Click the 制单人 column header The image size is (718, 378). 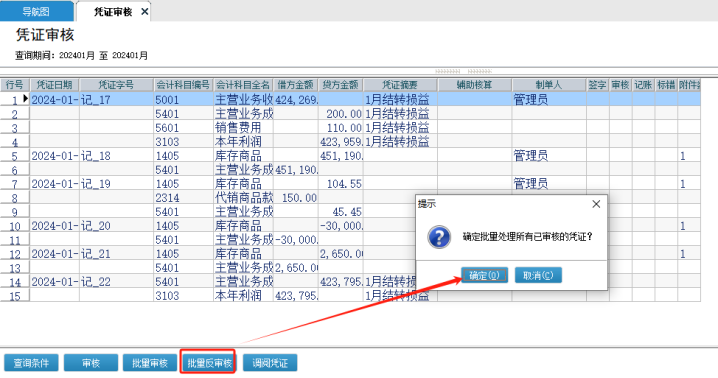pos(549,85)
